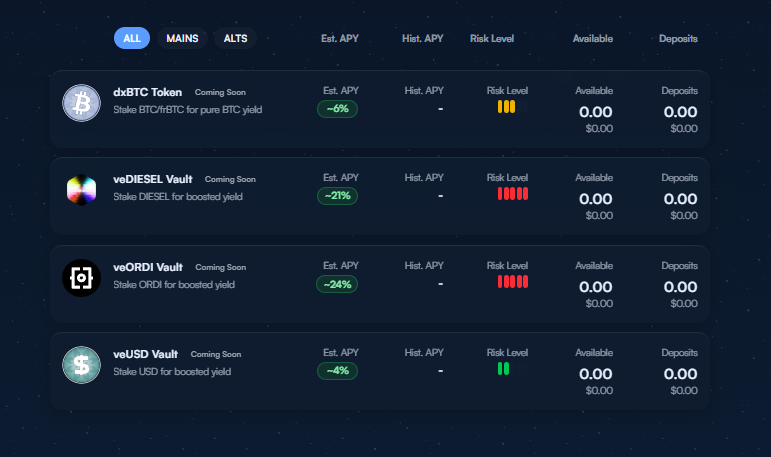Sort by the Risk Level column header

coord(492,38)
